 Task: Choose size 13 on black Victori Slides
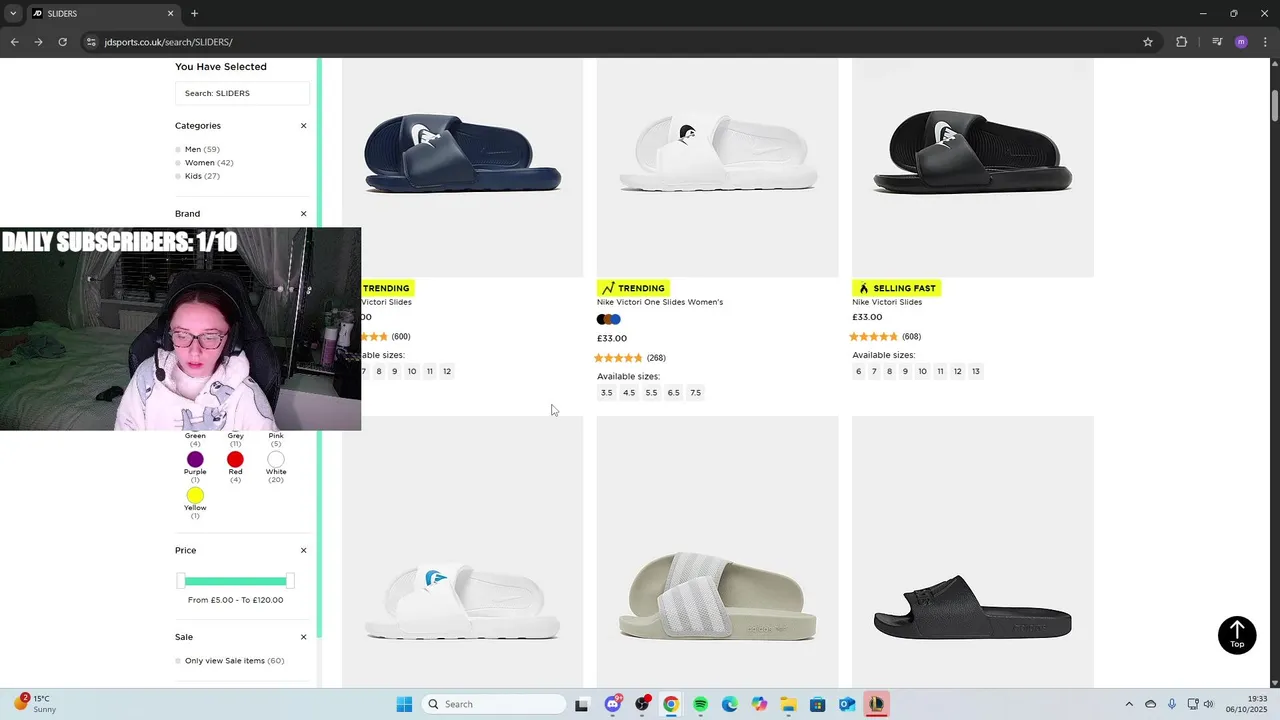coord(976,372)
